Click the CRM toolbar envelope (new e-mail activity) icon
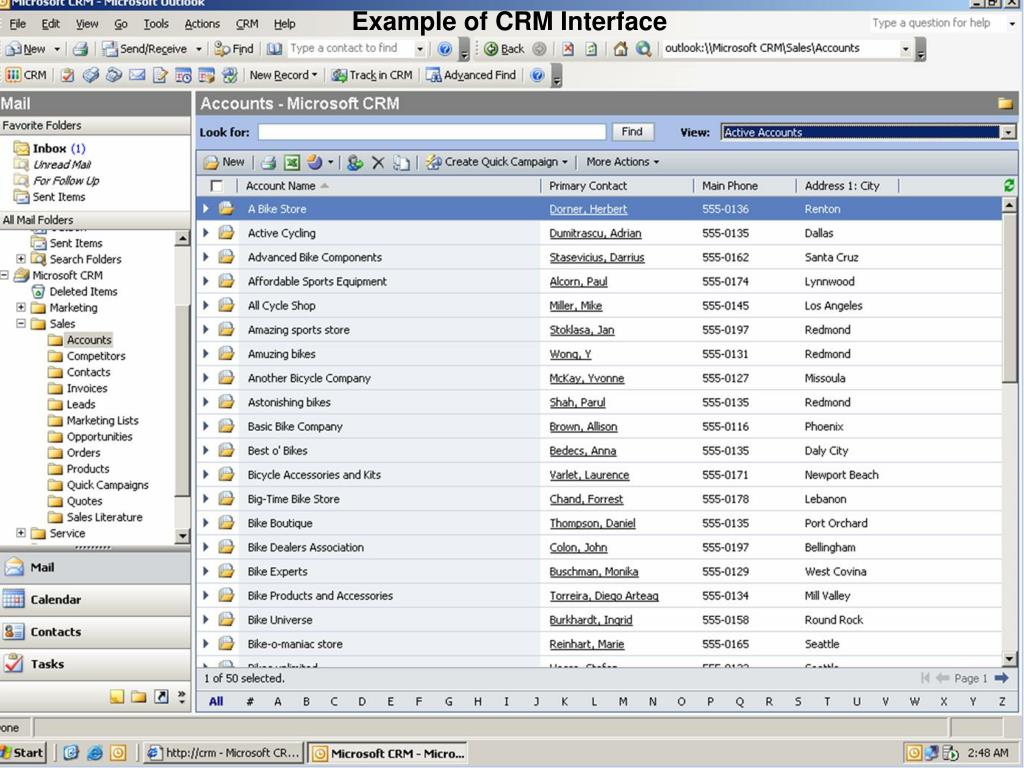1024x768 pixels. [x=136, y=75]
